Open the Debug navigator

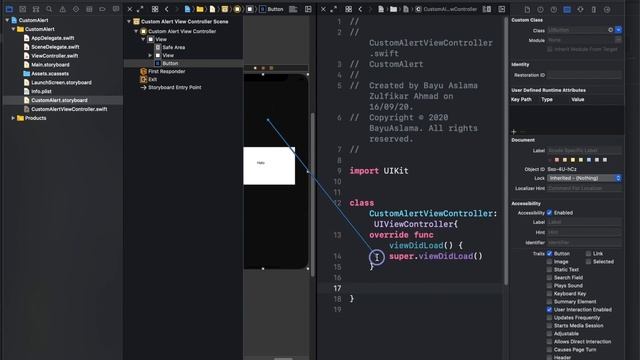point(89,9)
